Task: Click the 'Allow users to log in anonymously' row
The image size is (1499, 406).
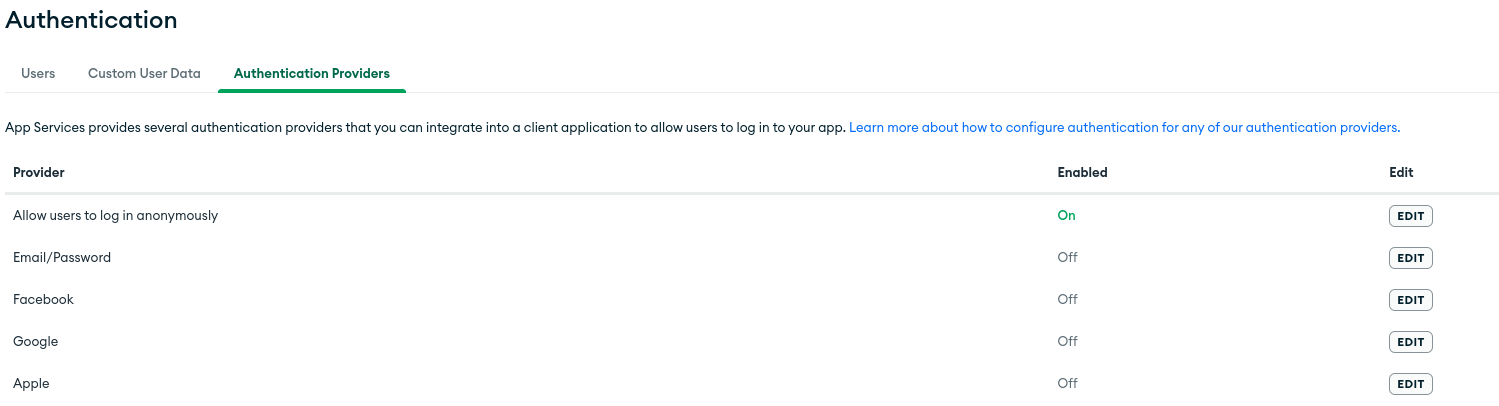Action: coord(115,215)
